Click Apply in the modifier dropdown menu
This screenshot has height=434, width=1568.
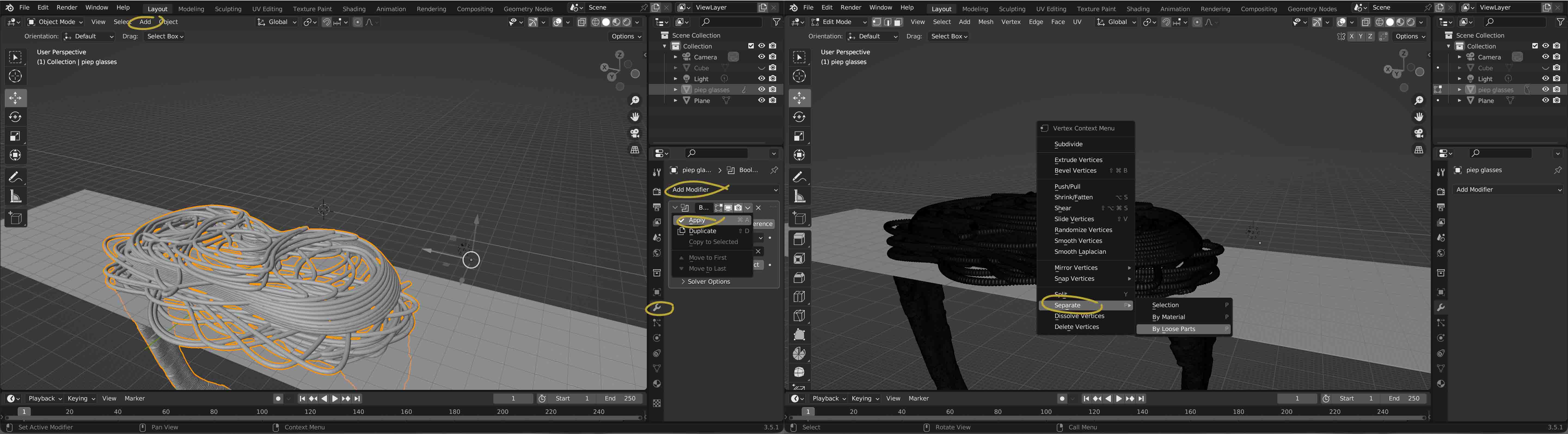[697, 220]
